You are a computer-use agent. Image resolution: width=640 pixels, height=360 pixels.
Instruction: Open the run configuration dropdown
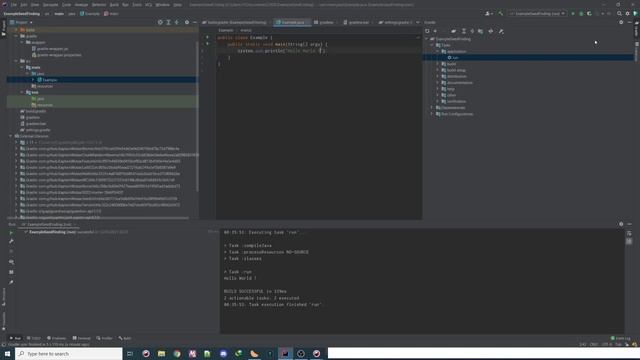538,13
